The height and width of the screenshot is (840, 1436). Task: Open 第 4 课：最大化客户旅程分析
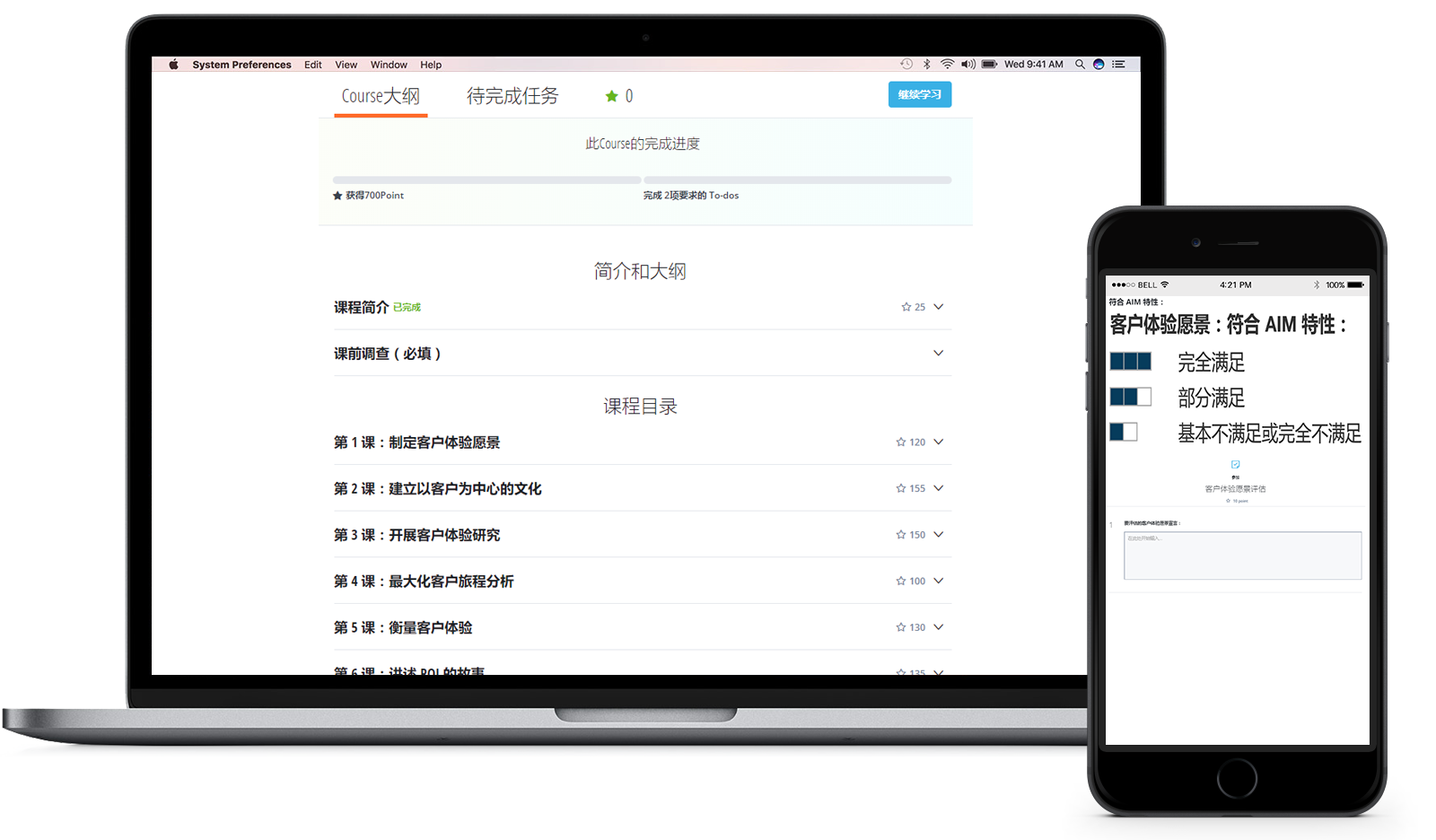[424, 582]
